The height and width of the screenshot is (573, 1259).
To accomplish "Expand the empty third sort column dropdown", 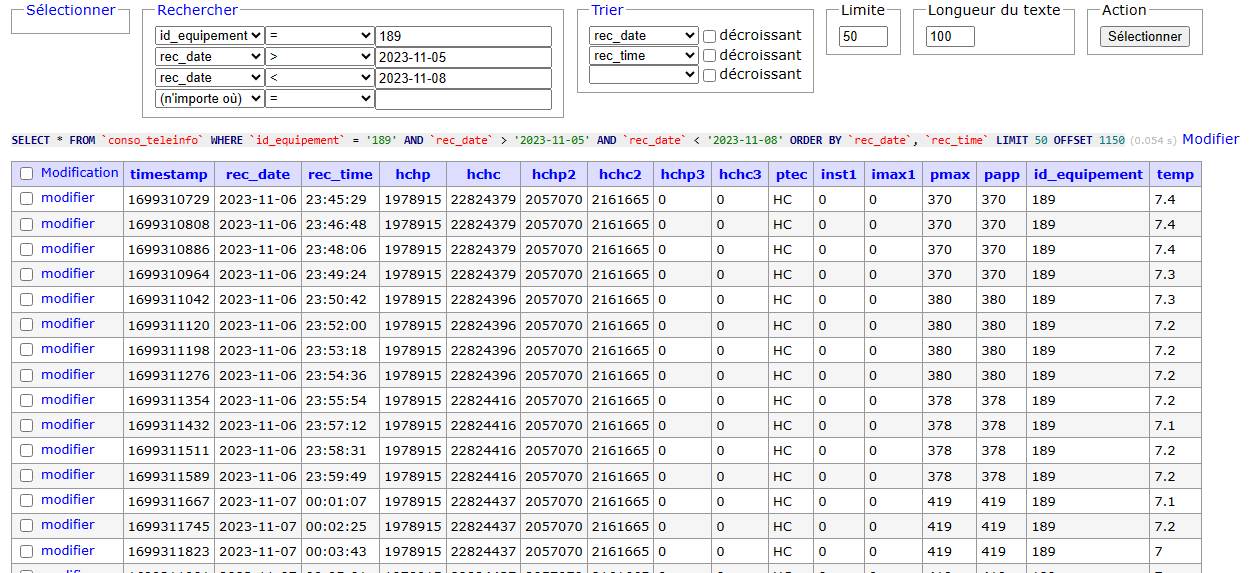I will point(643,75).
